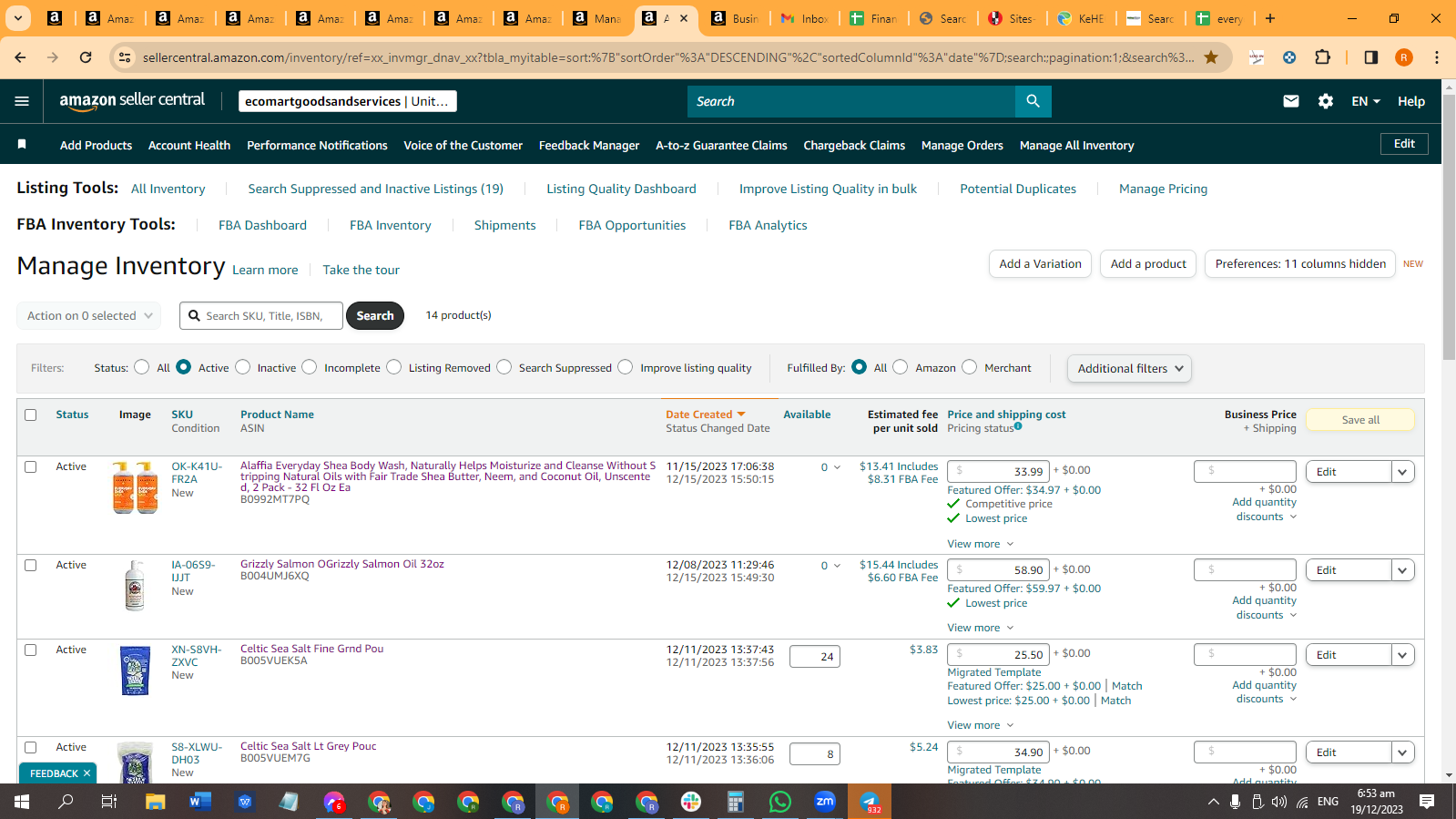Click the Search SKU, Title, ISBN field
1456x819 pixels.
(x=261, y=316)
